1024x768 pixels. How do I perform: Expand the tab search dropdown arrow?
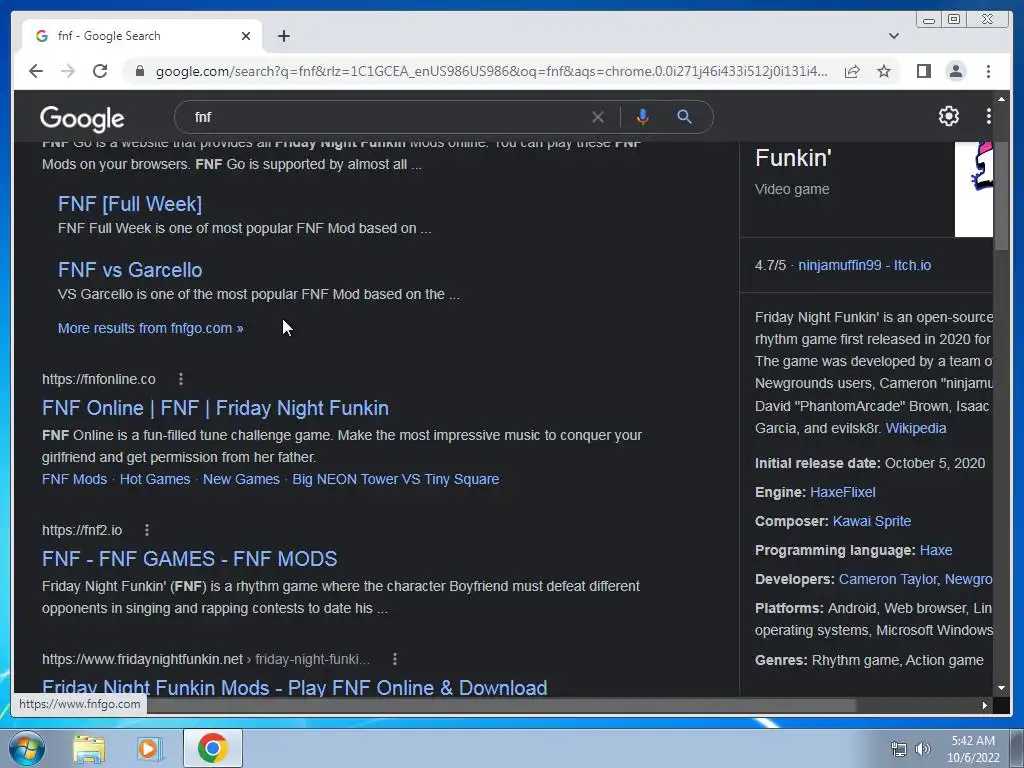coord(893,36)
